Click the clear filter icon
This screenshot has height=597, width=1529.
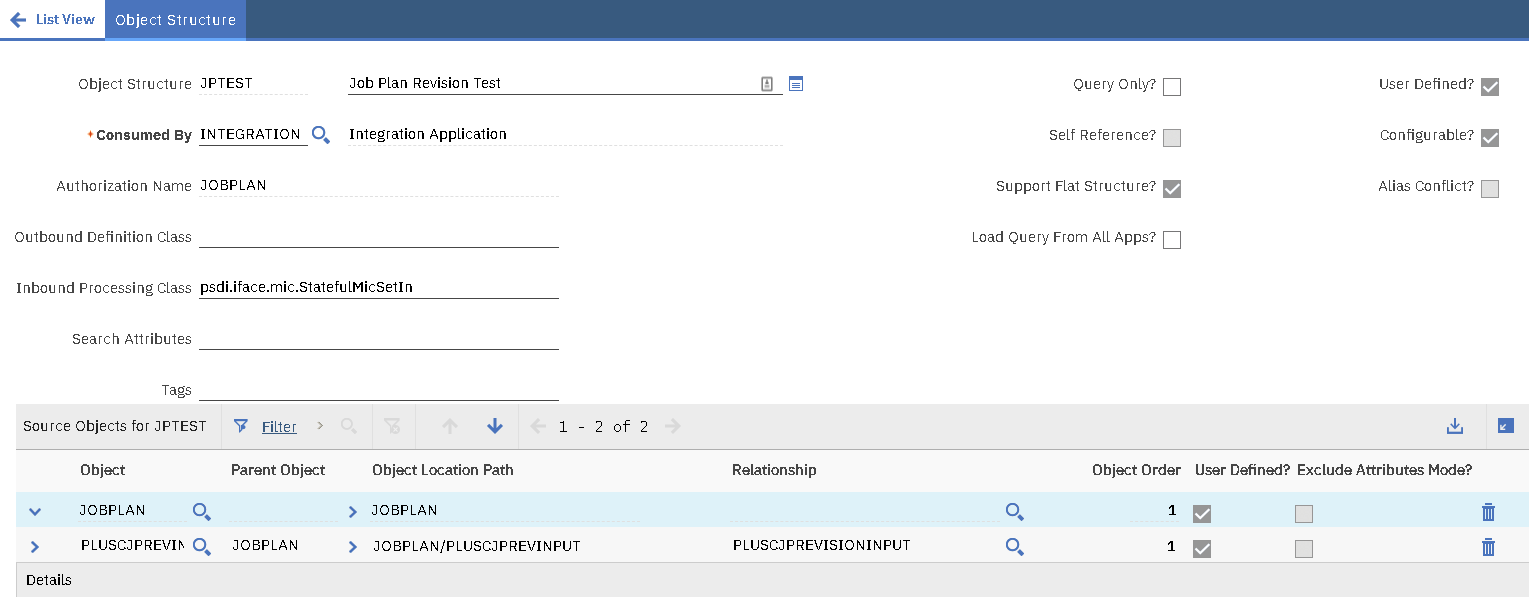point(392,426)
